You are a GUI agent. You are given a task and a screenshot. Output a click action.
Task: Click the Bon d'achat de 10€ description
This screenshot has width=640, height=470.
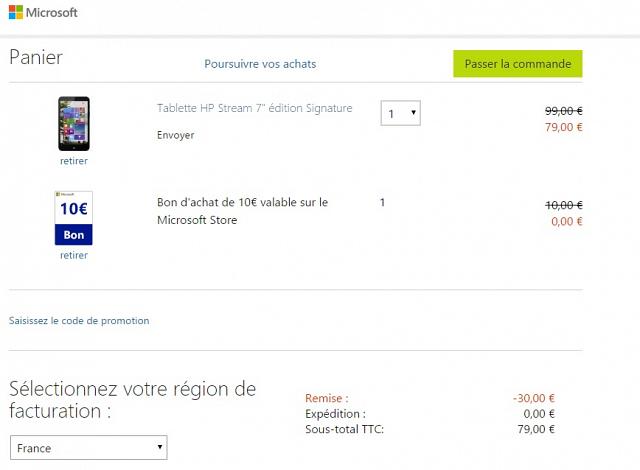(242, 211)
